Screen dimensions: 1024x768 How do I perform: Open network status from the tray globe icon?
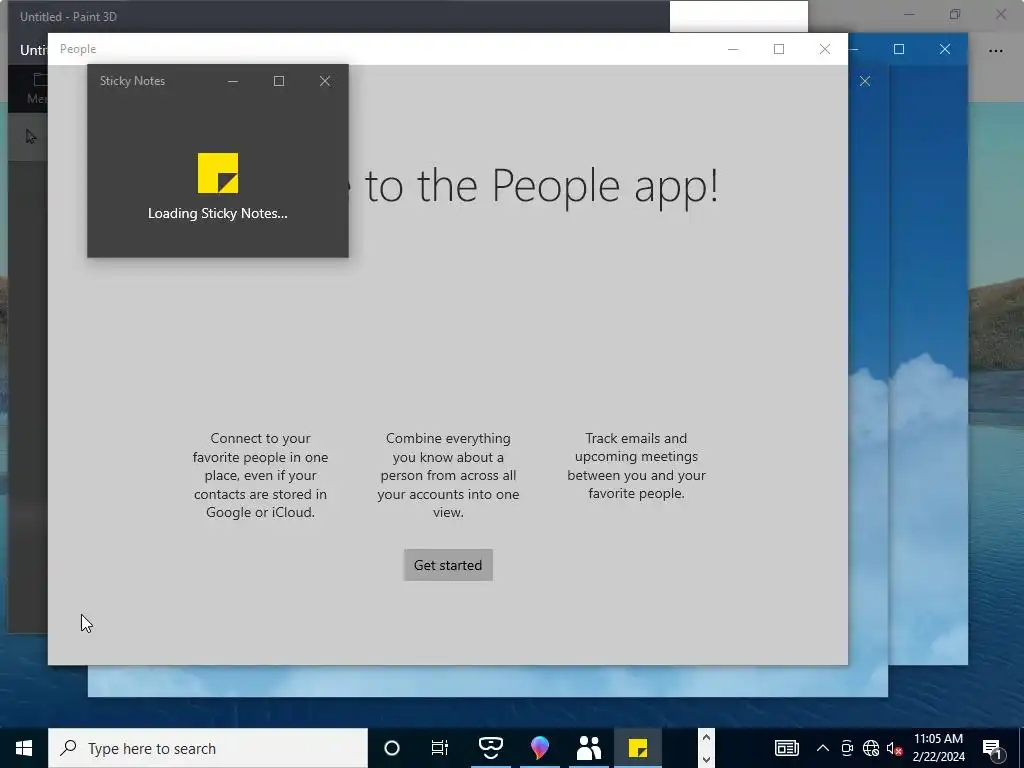[871, 748]
